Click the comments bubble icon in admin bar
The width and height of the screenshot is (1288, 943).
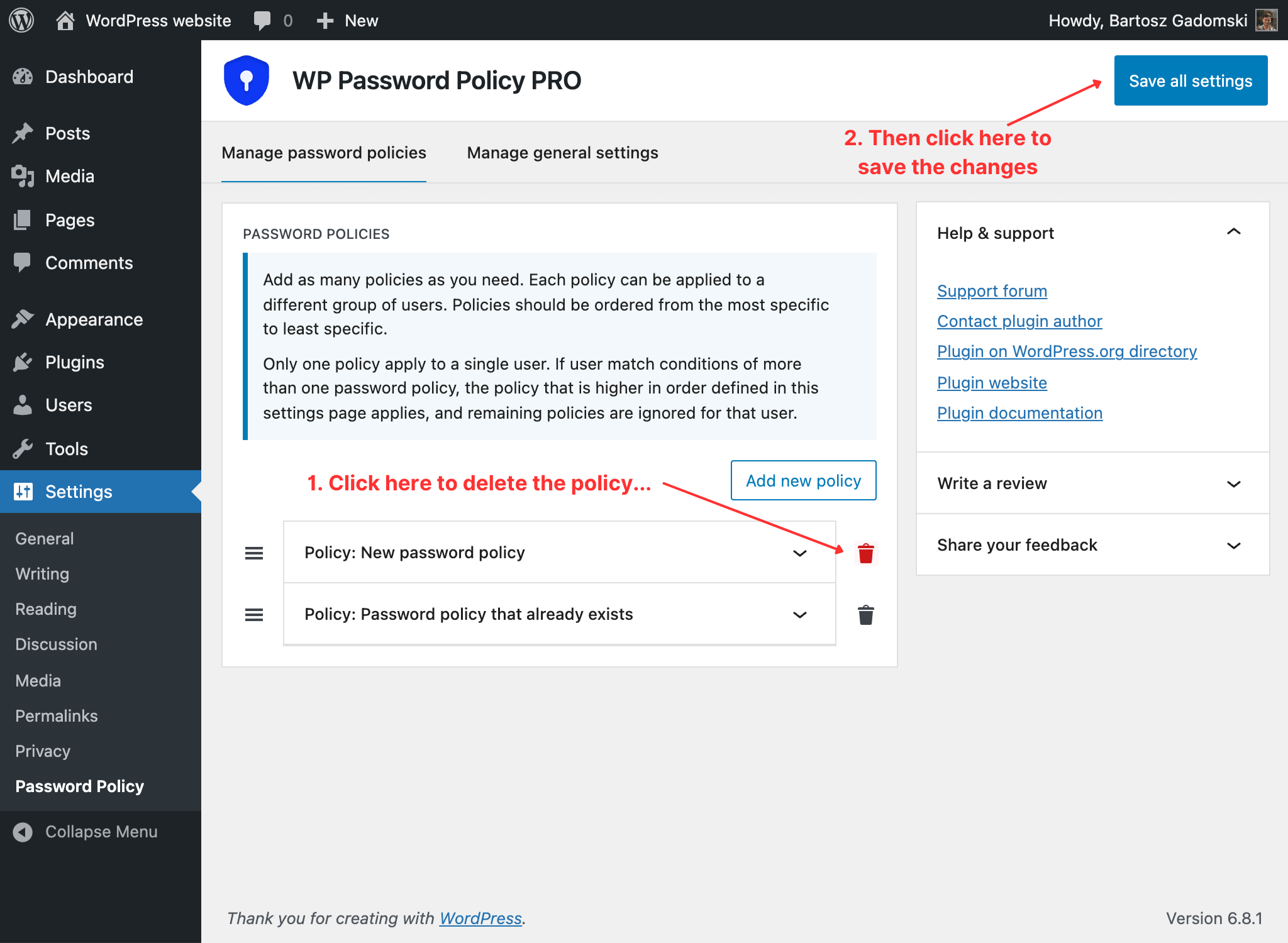coord(262,20)
